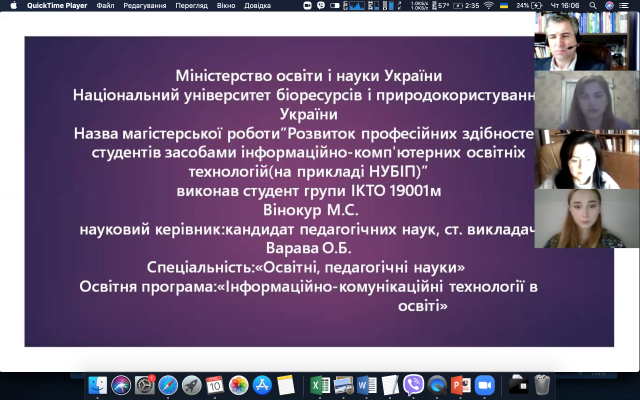Screen dimensions: 640x400
Task: Select video thumbnail of man with headset
Action: [587, 41]
